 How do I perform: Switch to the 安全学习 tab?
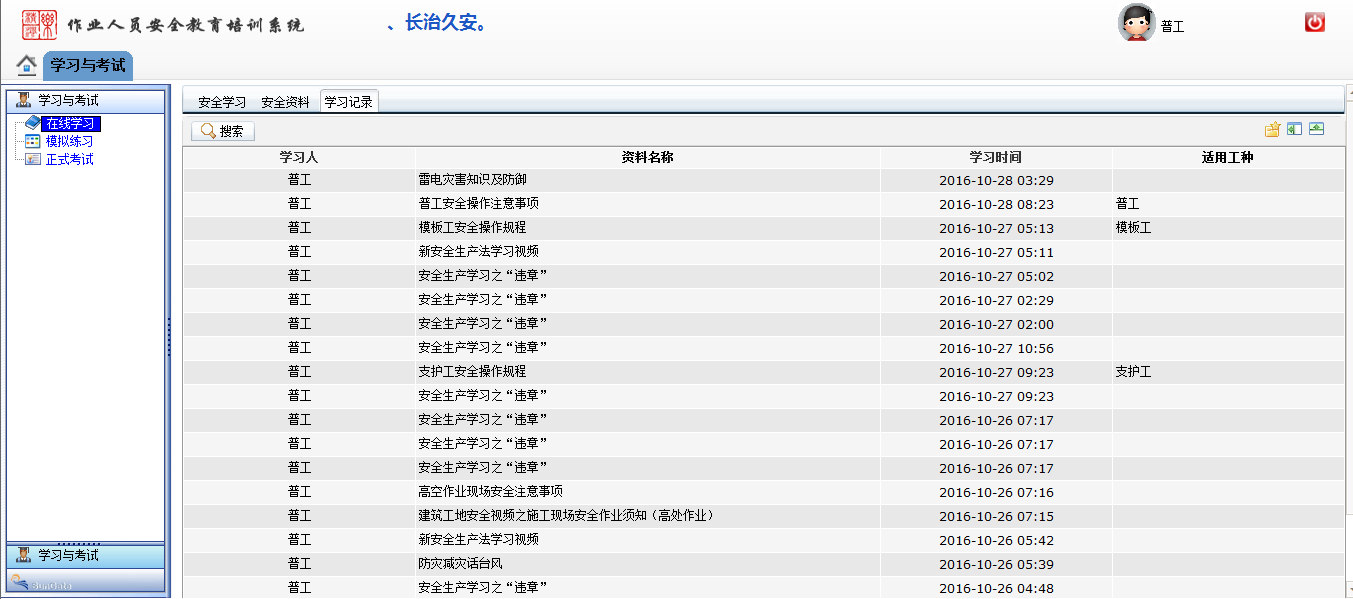point(222,102)
